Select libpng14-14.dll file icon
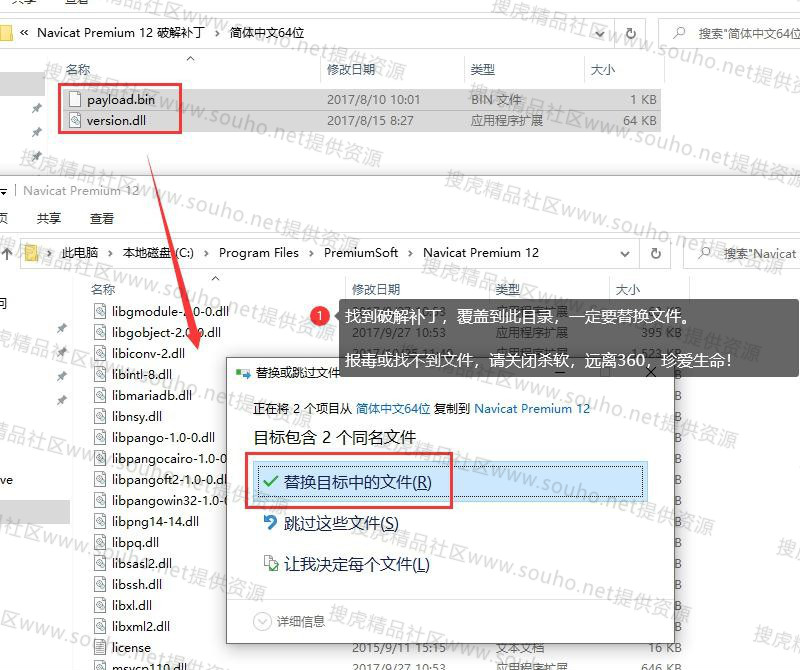 coord(101,521)
